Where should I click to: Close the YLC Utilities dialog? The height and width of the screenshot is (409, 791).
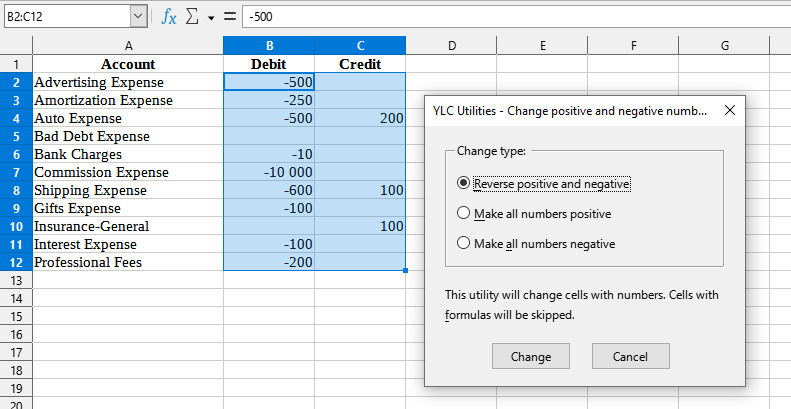pyautogui.click(x=729, y=110)
